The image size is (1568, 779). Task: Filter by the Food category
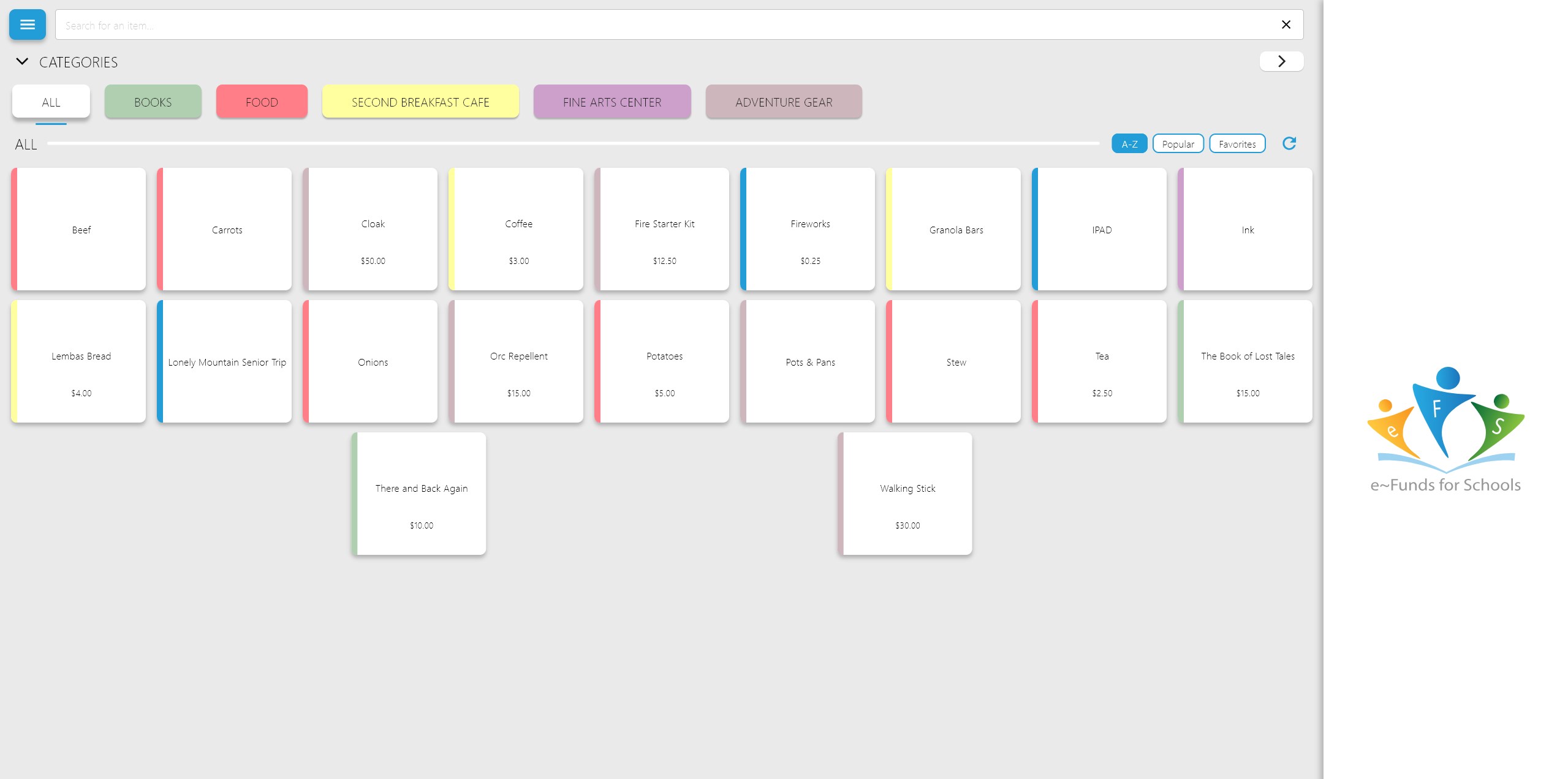coord(262,102)
